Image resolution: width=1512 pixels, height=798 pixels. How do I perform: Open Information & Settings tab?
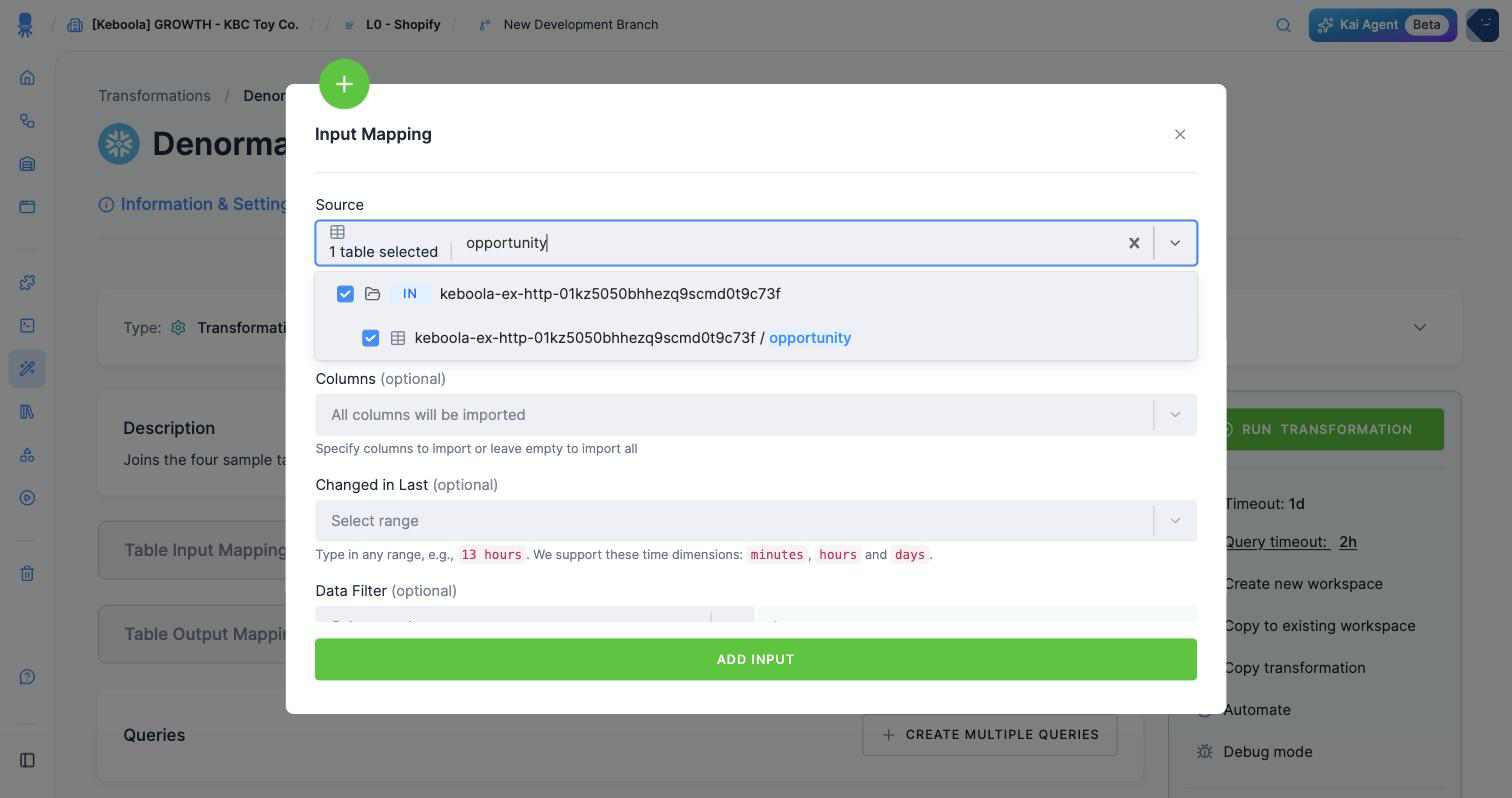[194, 204]
